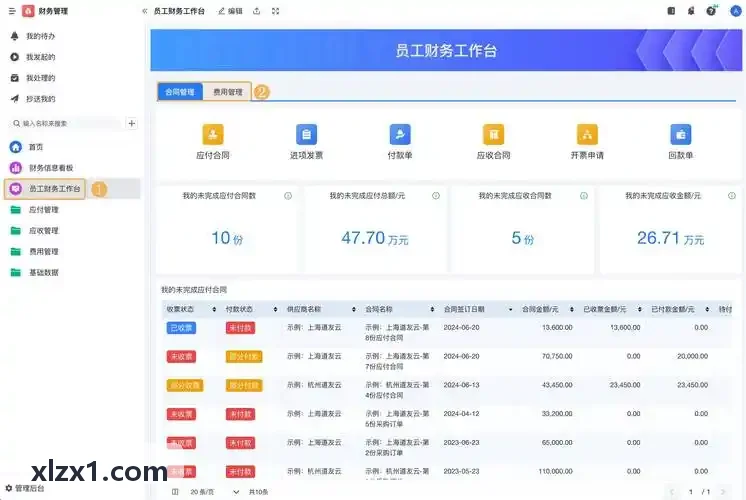Image resolution: width=746 pixels, height=500 pixels.
Task: Click the 部分收票 status tag
Action: pyautogui.click(x=185, y=385)
